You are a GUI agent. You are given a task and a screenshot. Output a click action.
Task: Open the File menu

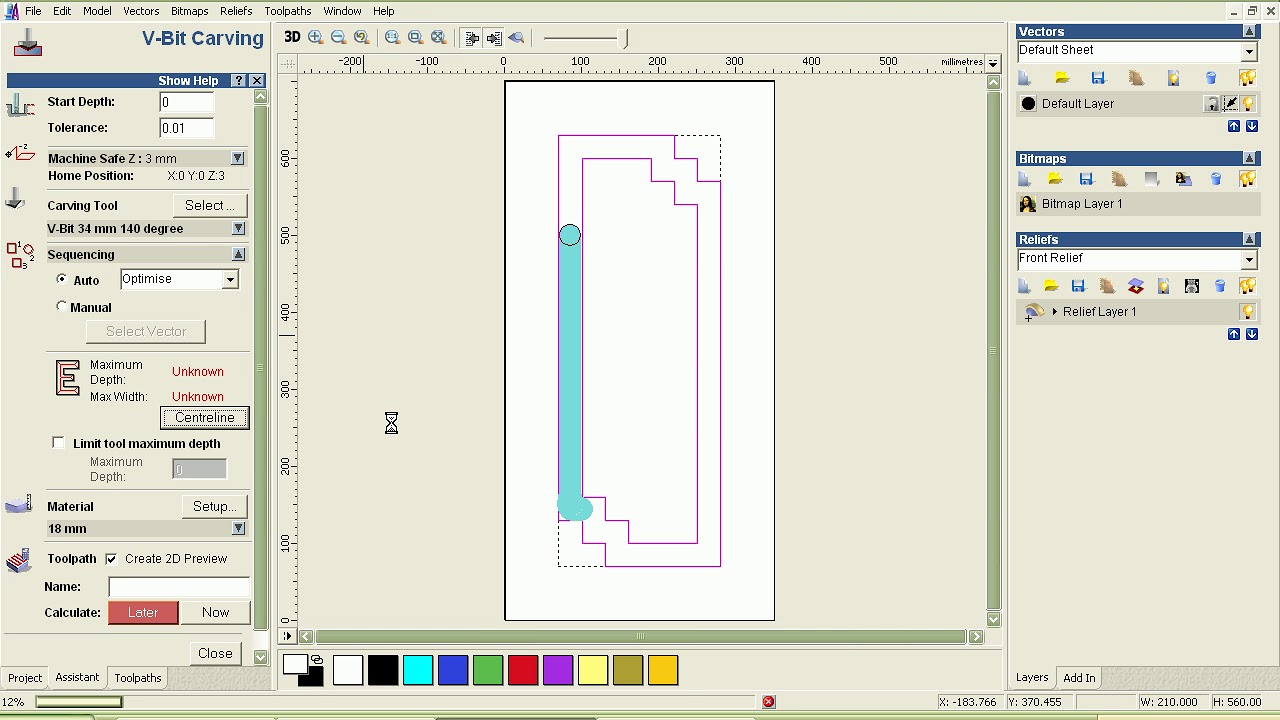tap(33, 11)
